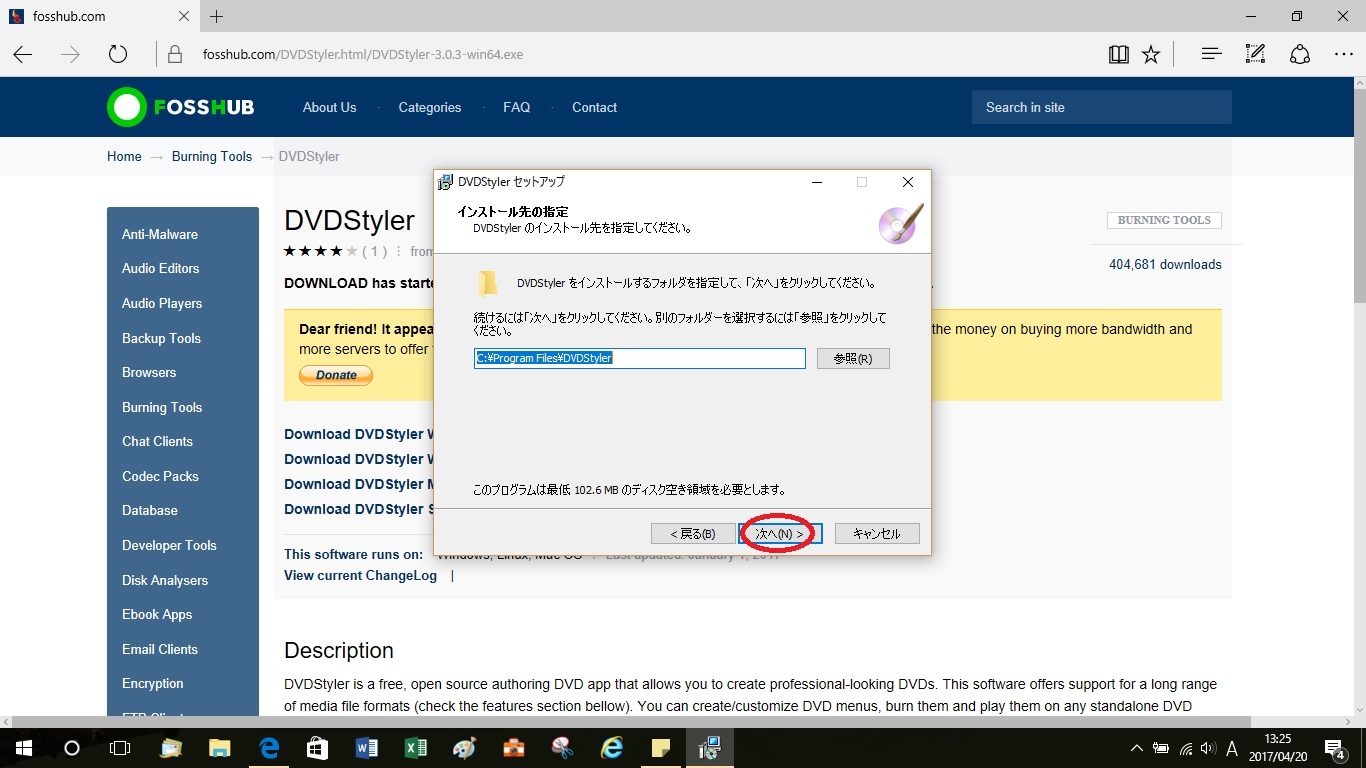The image size is (1366, 768).
Task: Open Reading view icon in Edge toolbar
Action: 1119,54
